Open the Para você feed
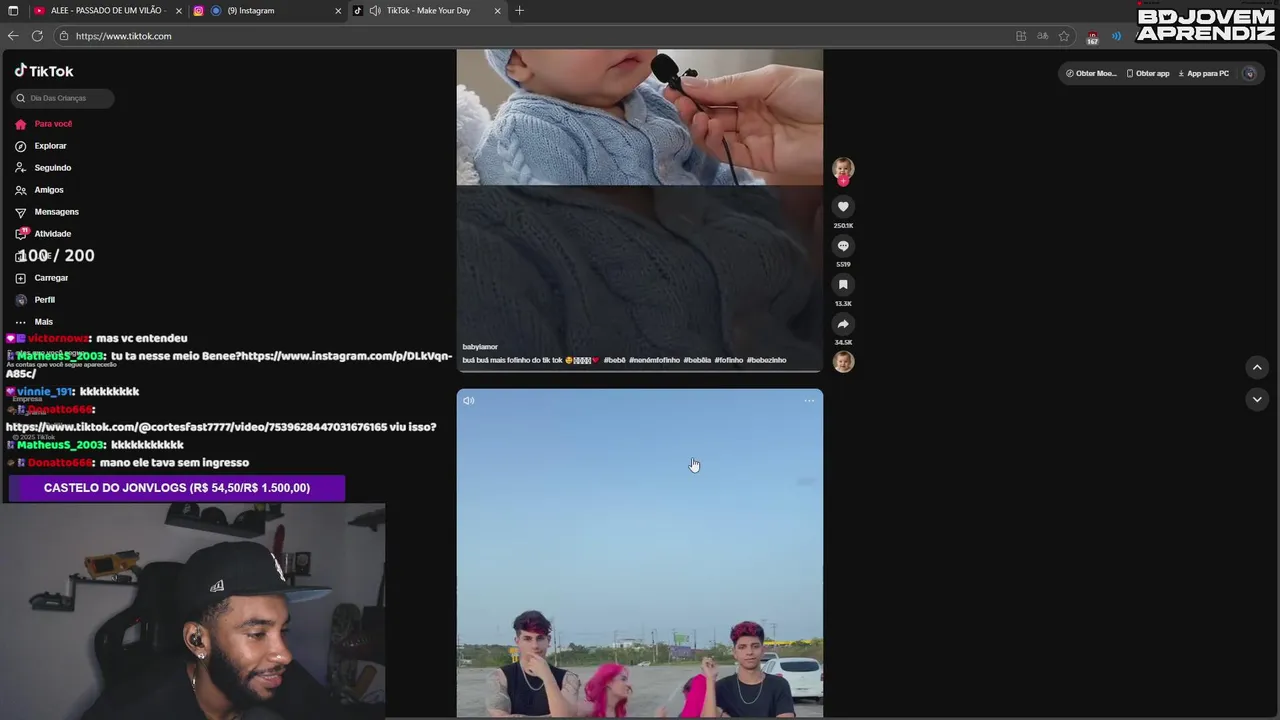This screenshot has width=1280, height=720. (x=43, y=124)
